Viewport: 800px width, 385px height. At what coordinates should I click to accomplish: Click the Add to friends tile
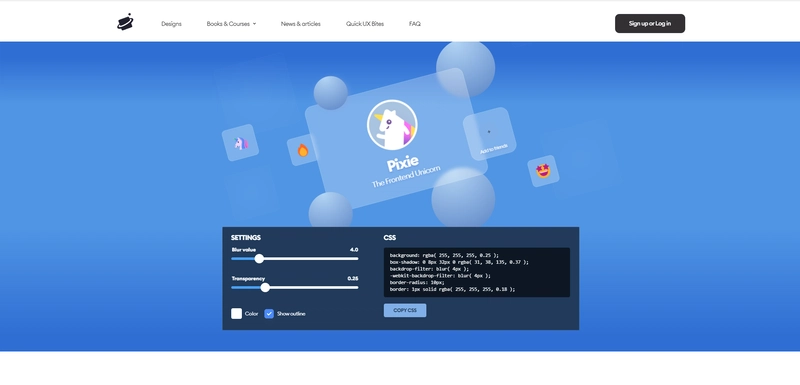click(x=489, y=134)
